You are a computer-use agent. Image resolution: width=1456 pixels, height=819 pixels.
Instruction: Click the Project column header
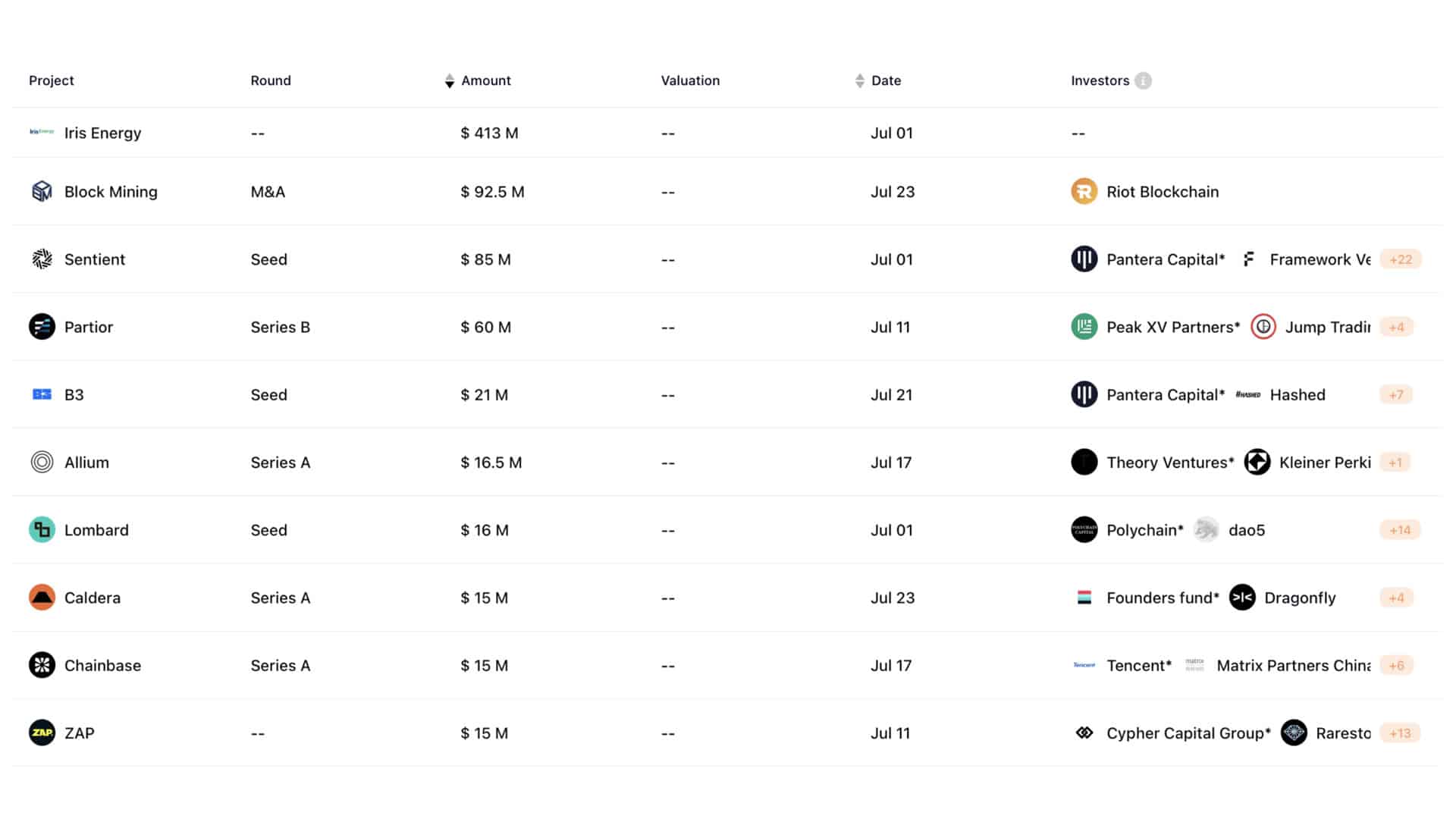tap(52, 80)
